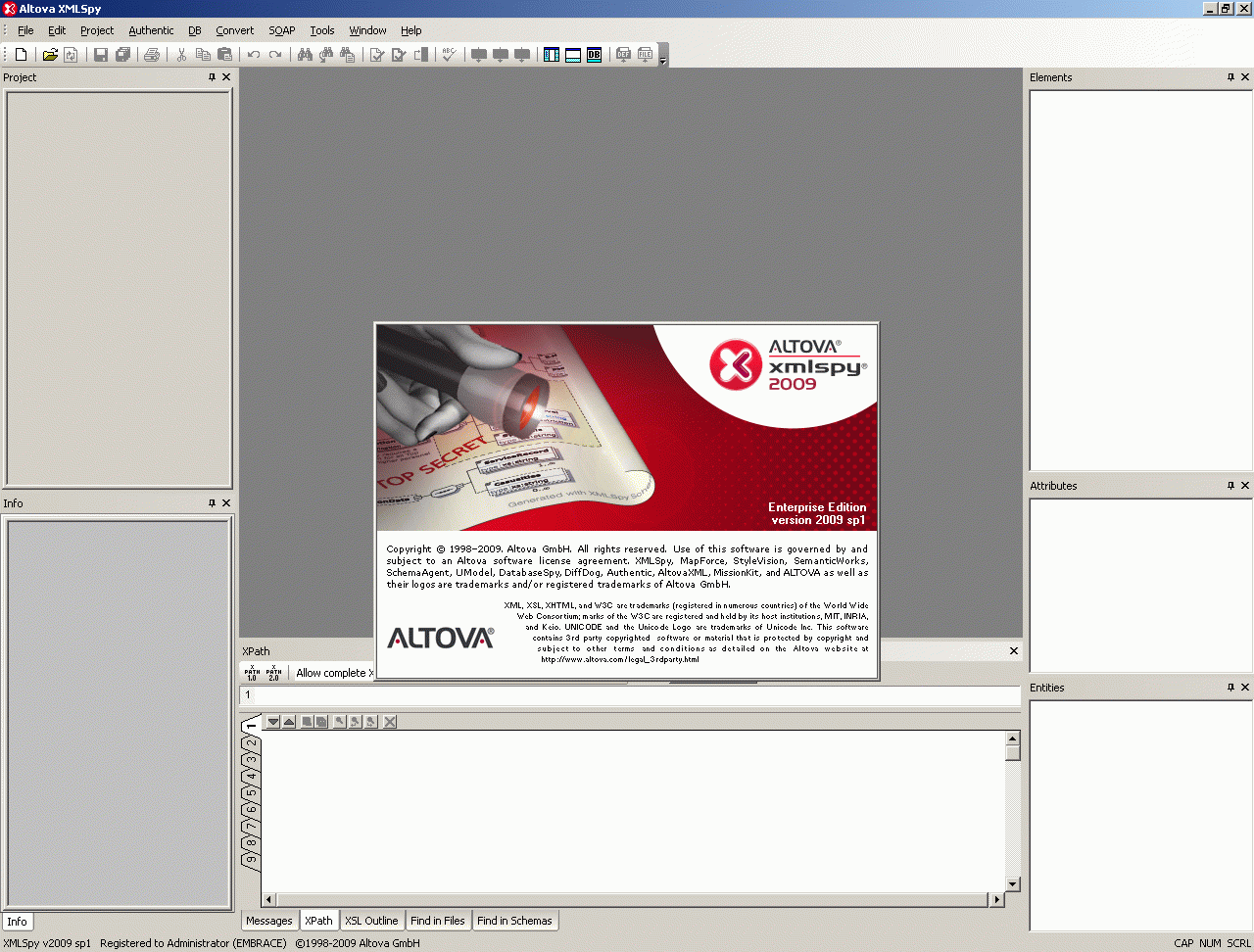Pin the Entities panel with the pushpin
Image resolution: width=1254 pixels, height=952 pixels.
point(1230,688)
